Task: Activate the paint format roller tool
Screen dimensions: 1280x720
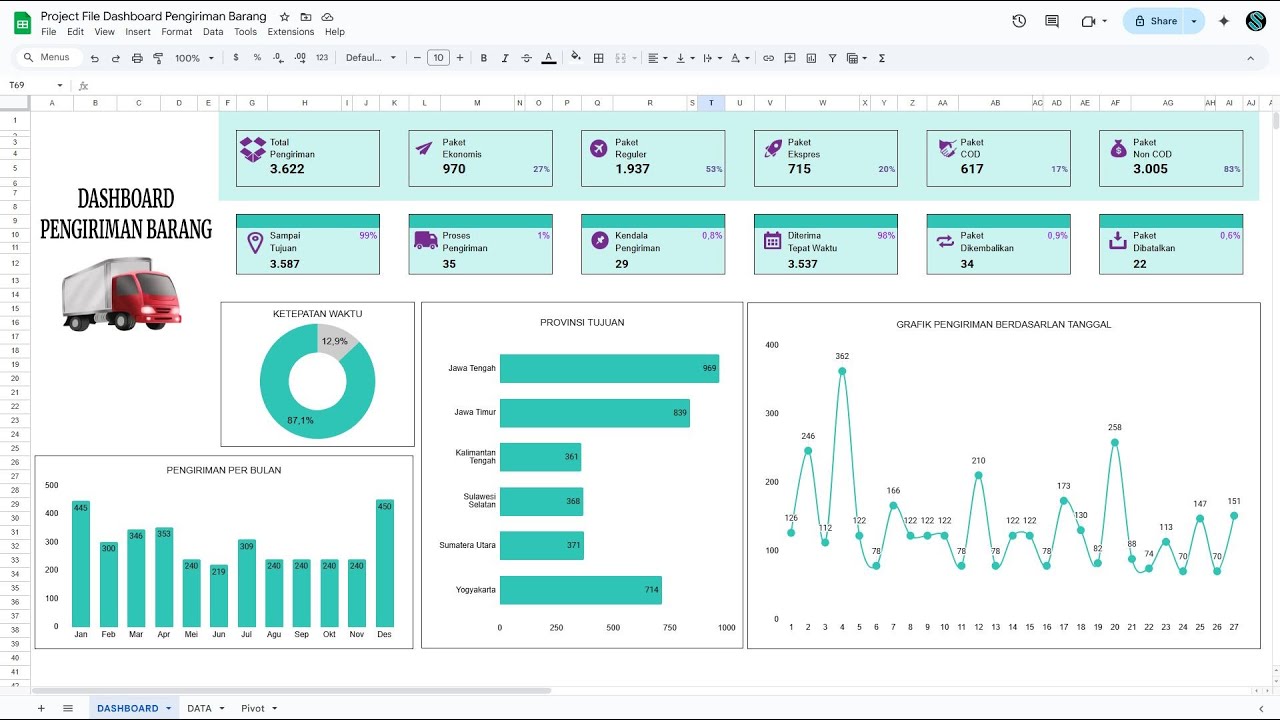Action: pos(158,58)
